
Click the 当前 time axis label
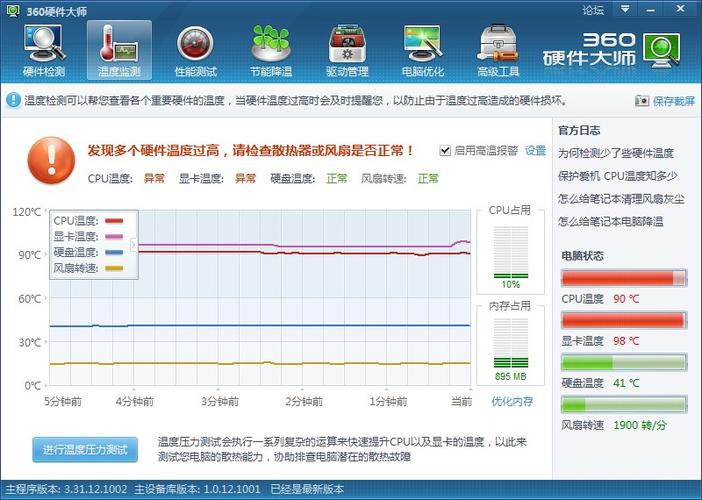pos(462,401)
